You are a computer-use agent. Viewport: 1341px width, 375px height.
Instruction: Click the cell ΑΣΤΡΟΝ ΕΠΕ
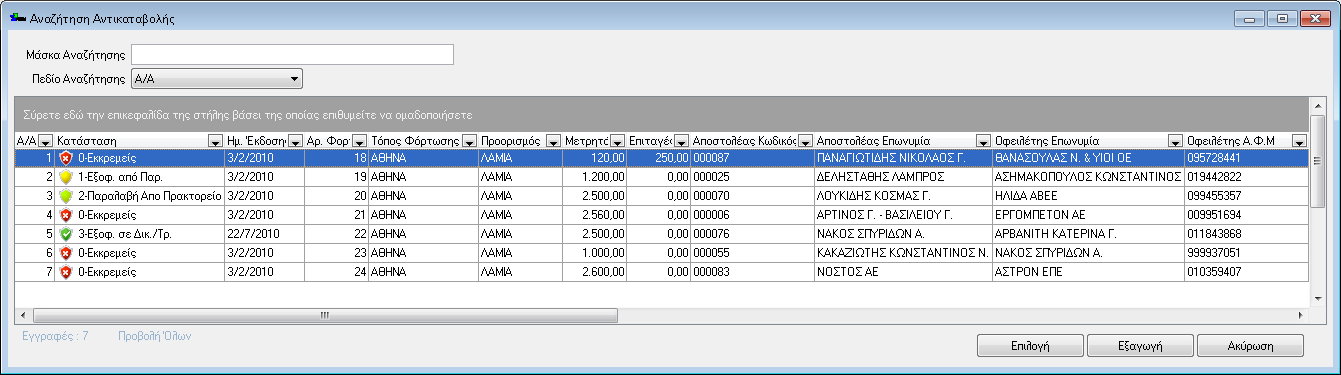pos(1088,272)
